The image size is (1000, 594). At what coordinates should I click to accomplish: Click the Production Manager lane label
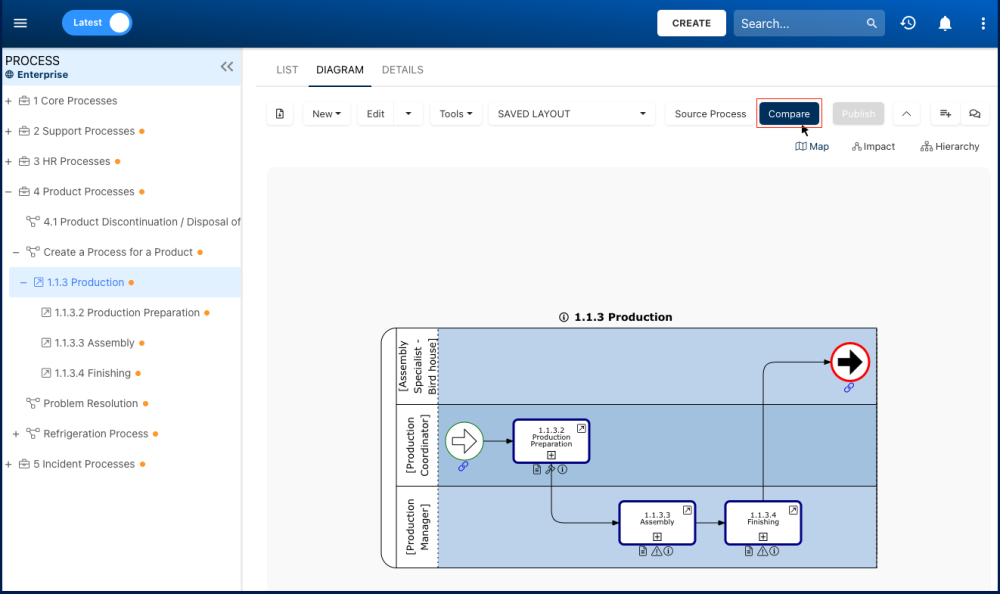point(417,527)
